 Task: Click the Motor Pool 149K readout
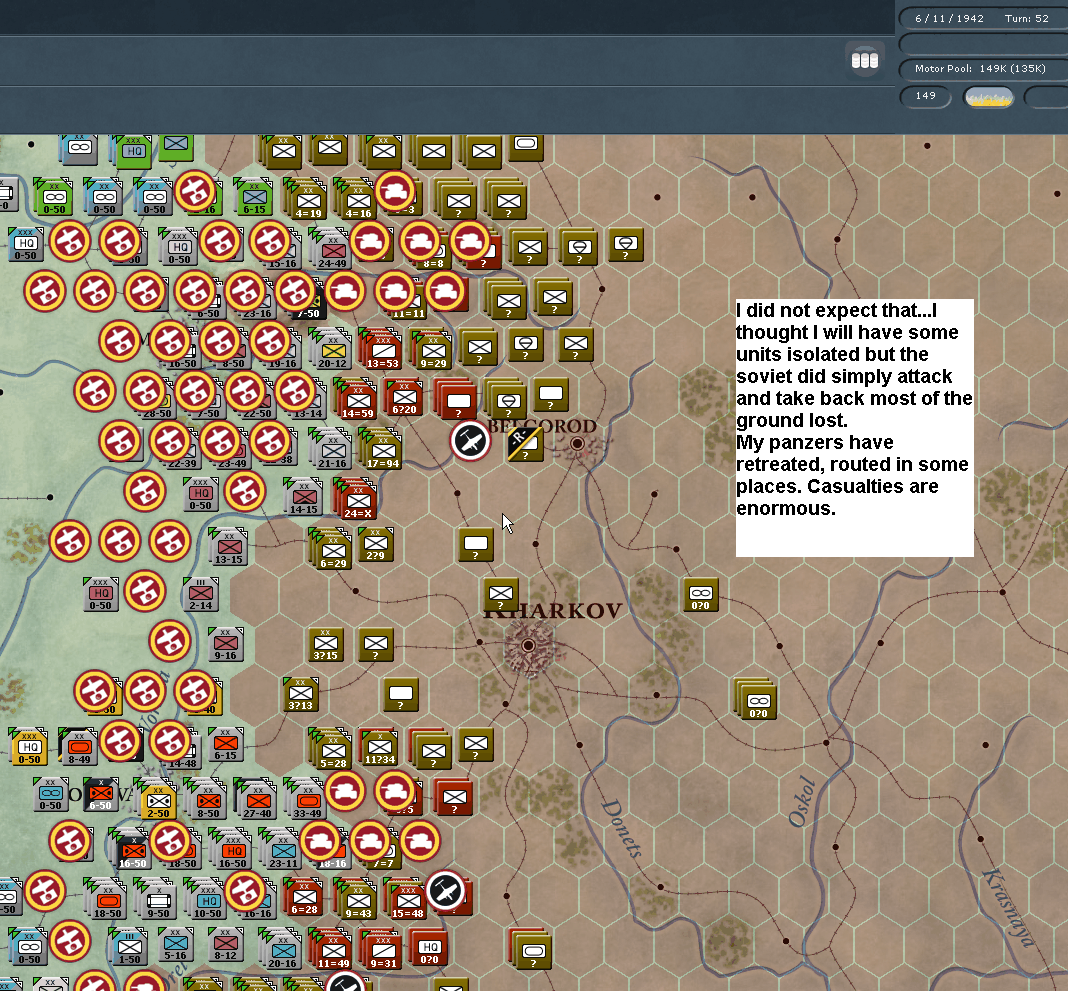tap(979, 69)
